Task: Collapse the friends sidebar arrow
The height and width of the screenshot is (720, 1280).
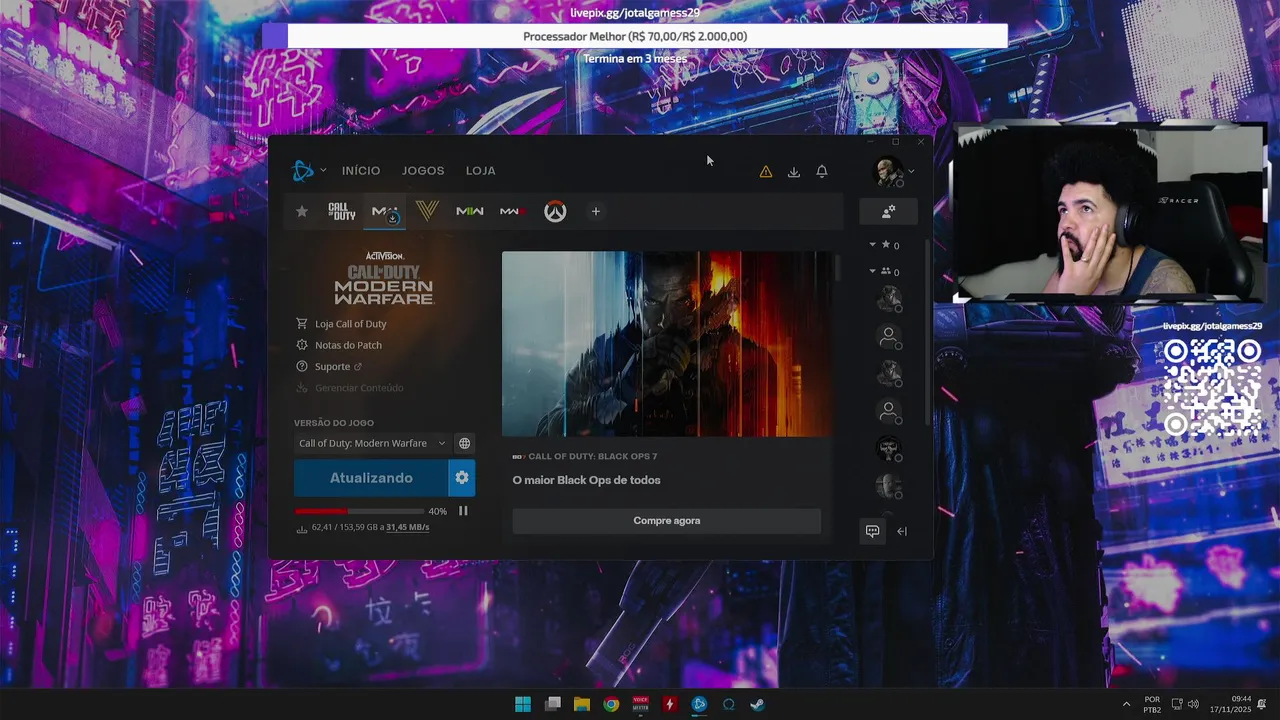Action: point(902,531)
